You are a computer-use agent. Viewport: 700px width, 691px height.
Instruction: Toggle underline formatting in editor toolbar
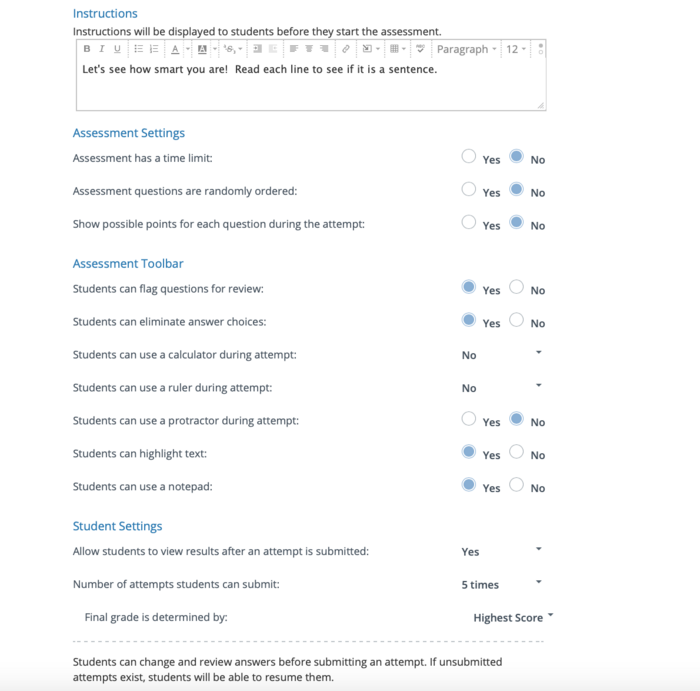click(x=116, y=49)
